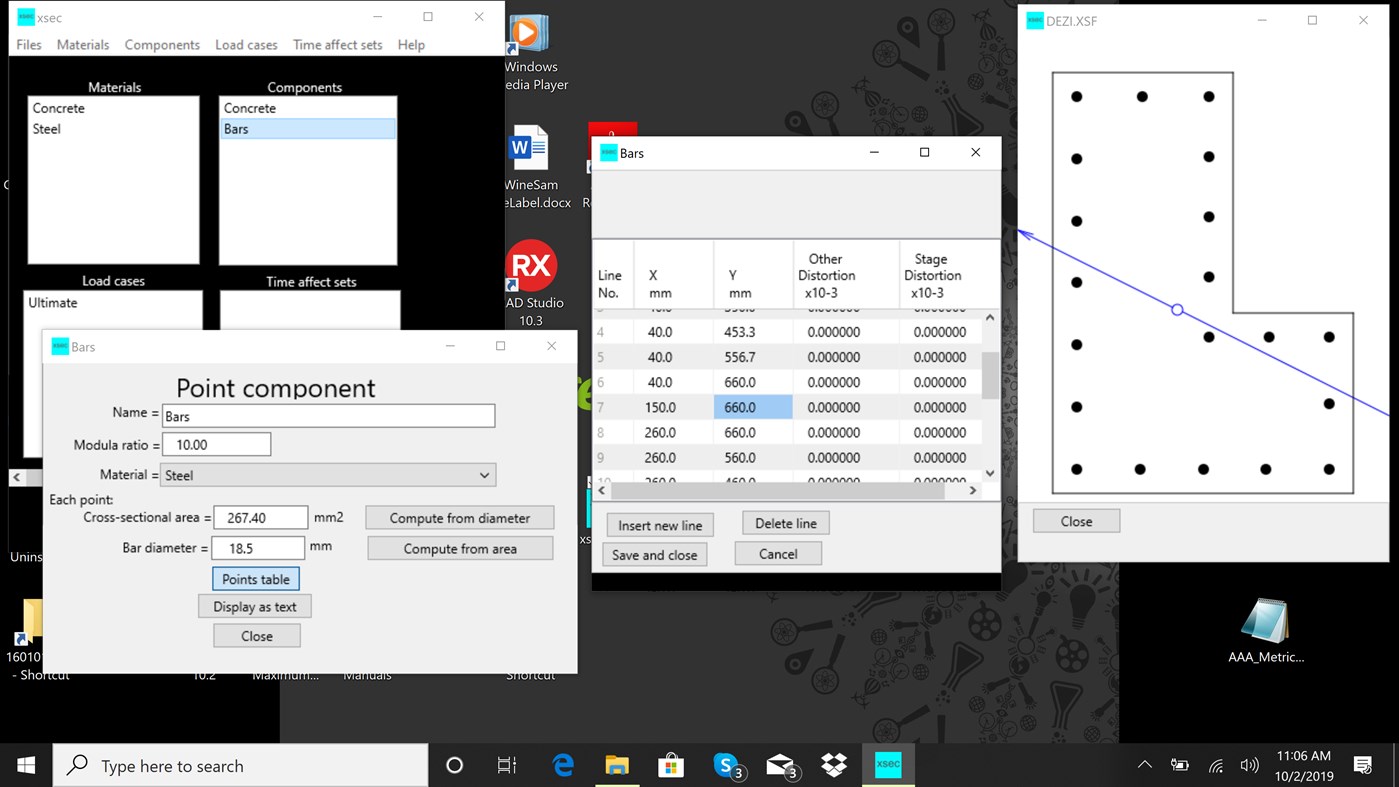Select Concrete in the Materials list
This screenshot has height=787, width=1399.
click(58, 107)
